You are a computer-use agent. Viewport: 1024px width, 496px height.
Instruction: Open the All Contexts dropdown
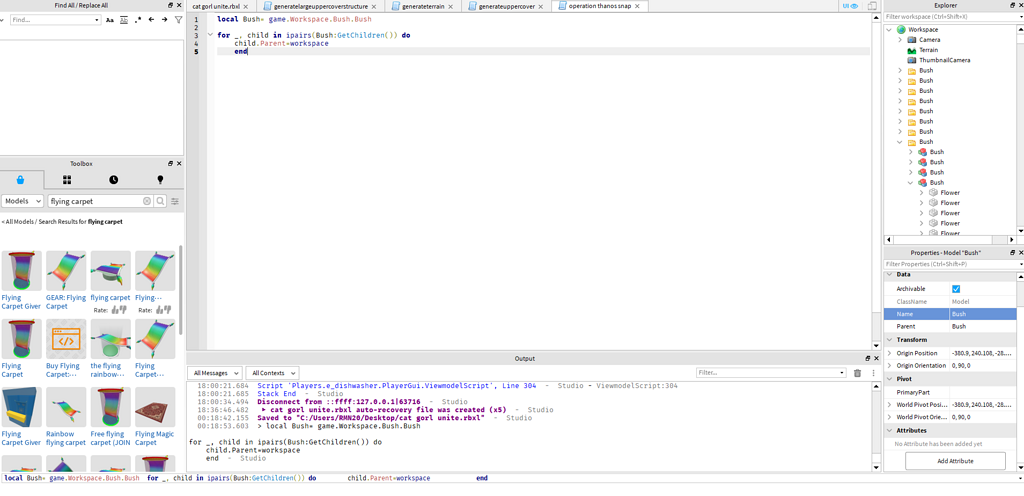(272, 373)
